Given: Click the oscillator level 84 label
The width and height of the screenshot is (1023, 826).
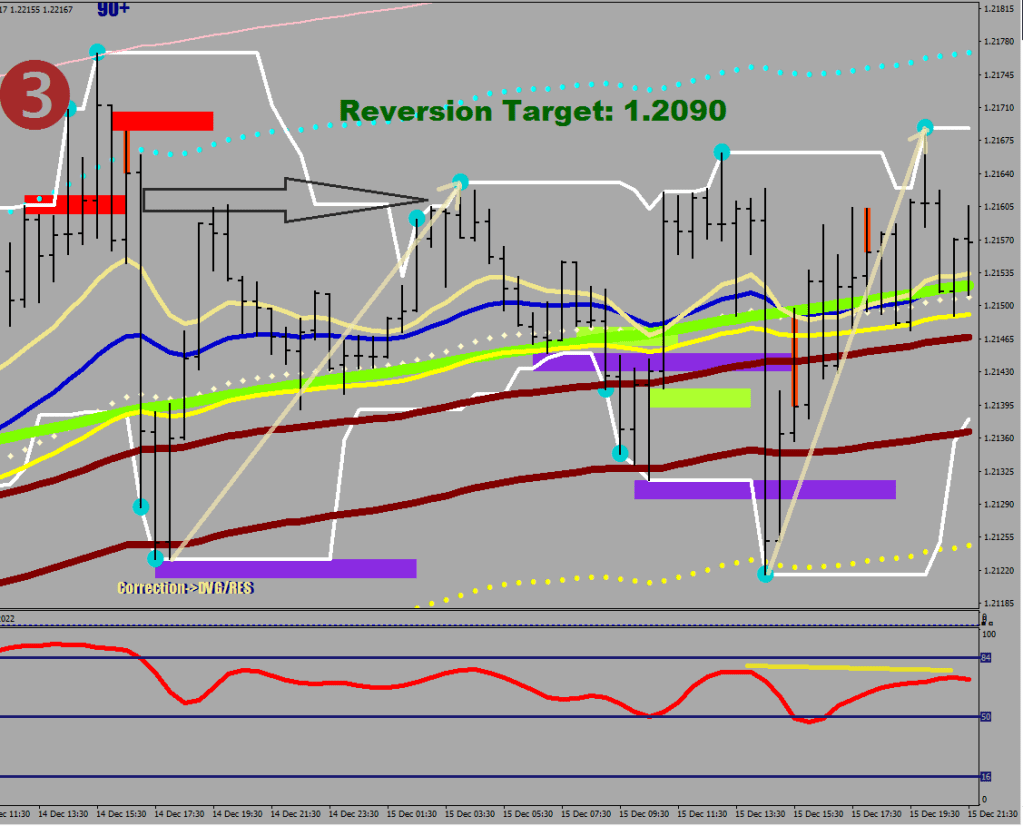Looking at the screenshot, I should 986,658.
